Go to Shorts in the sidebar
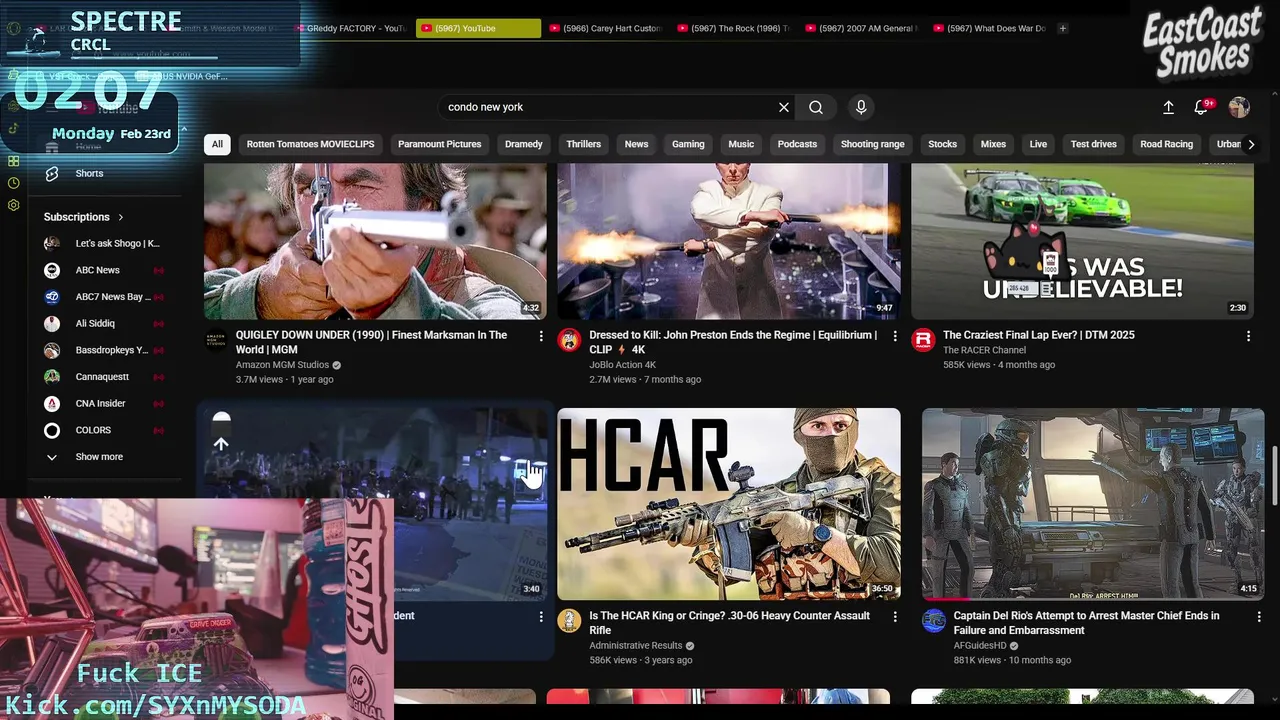1280x720 pixels. coord(89,173)
